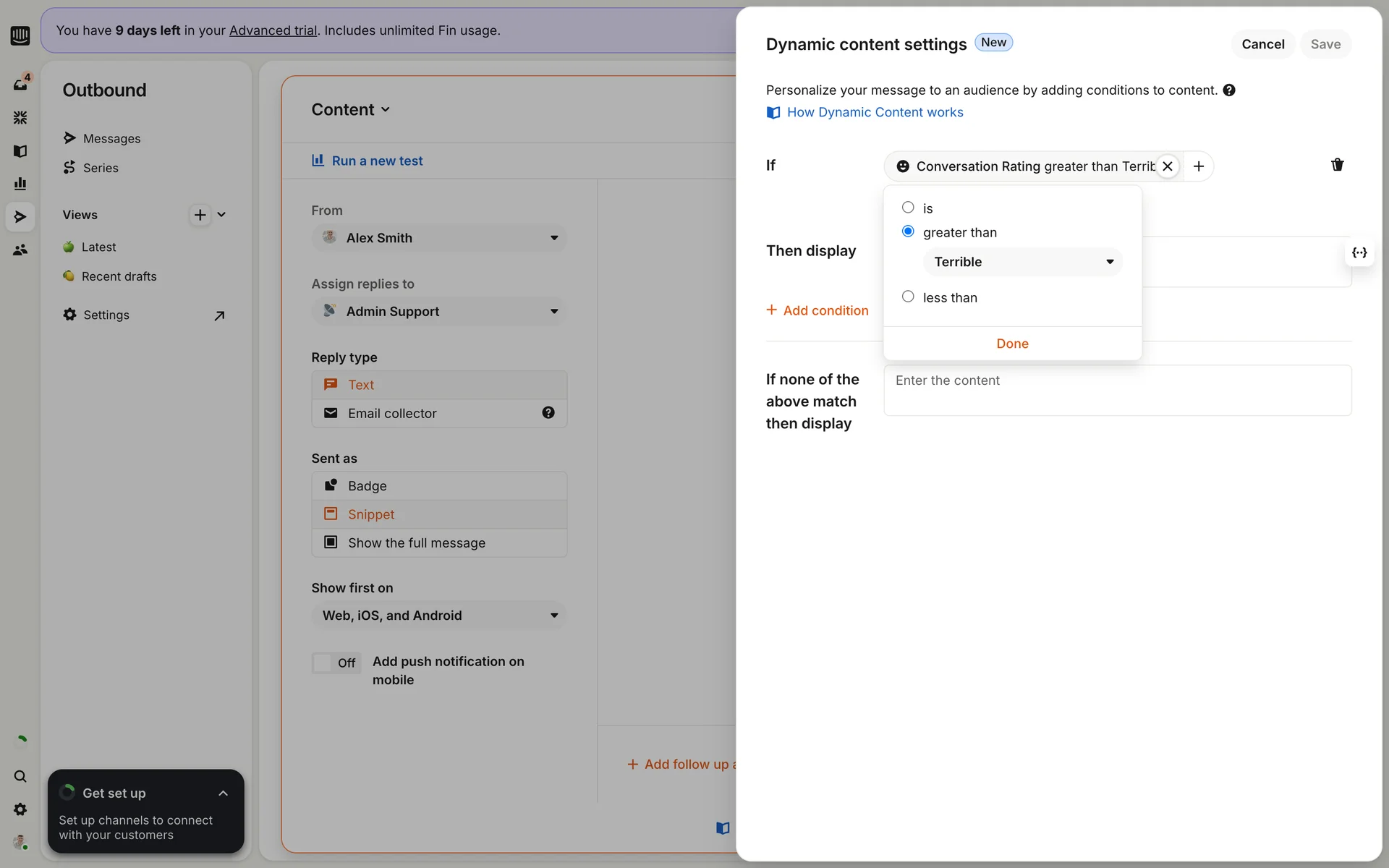Select the "less than" radio option

(x=908, y=297)
